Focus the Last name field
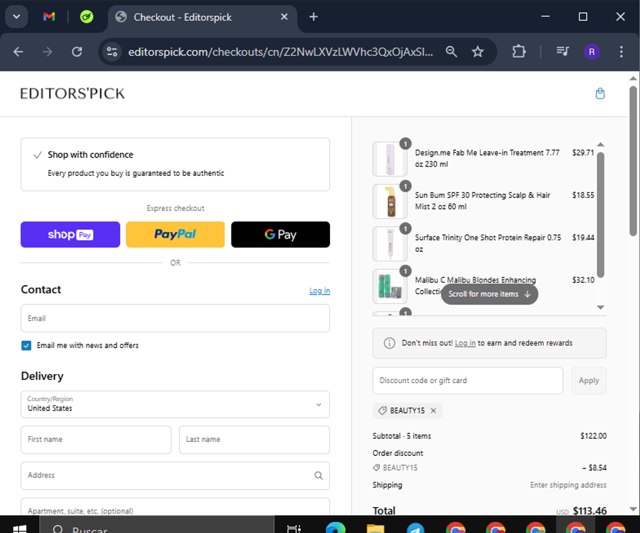Image resolution: width=640 pixels, height=533 pixels. pyautogui.click(x=254, y=440)
